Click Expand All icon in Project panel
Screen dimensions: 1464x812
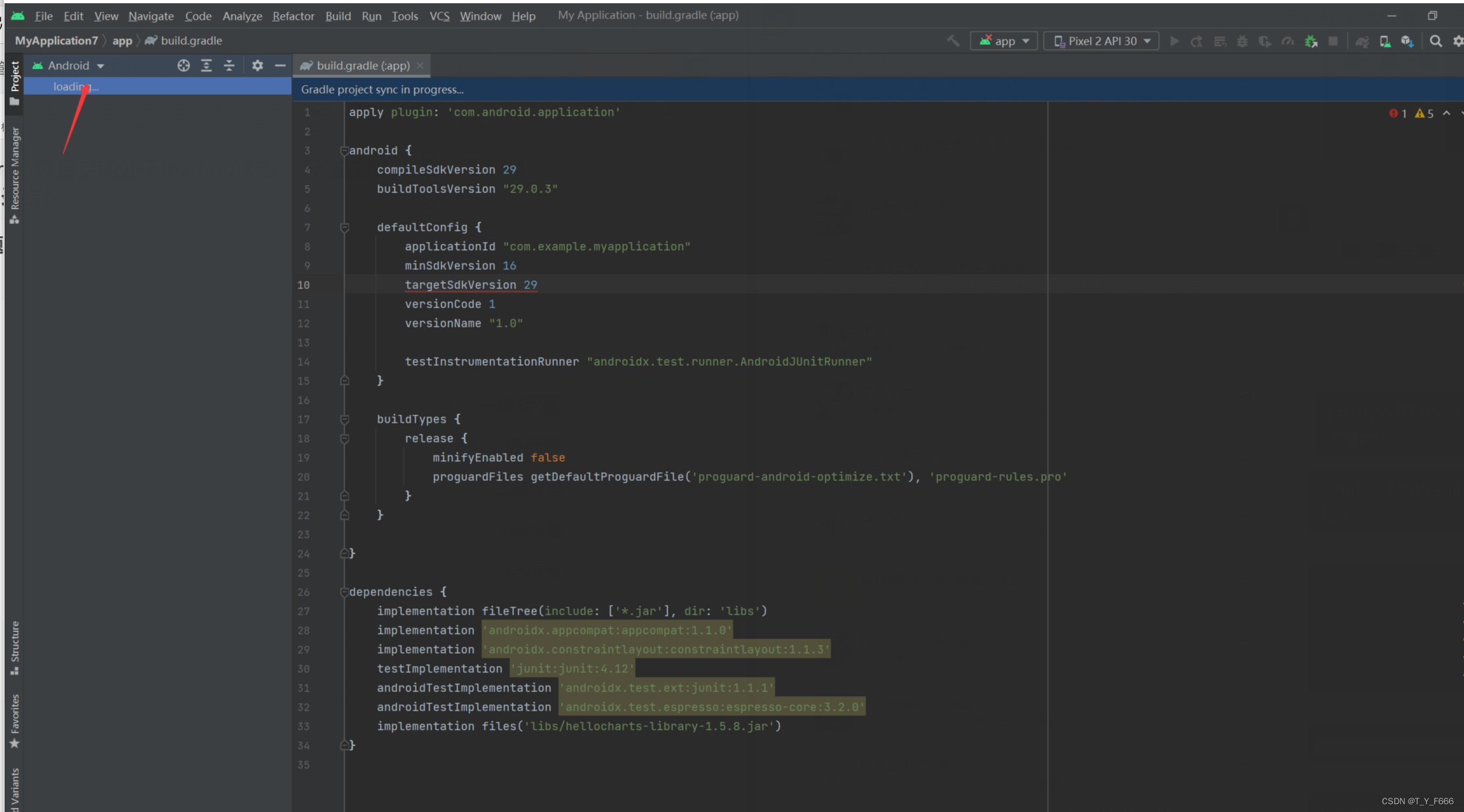point(207,66)
